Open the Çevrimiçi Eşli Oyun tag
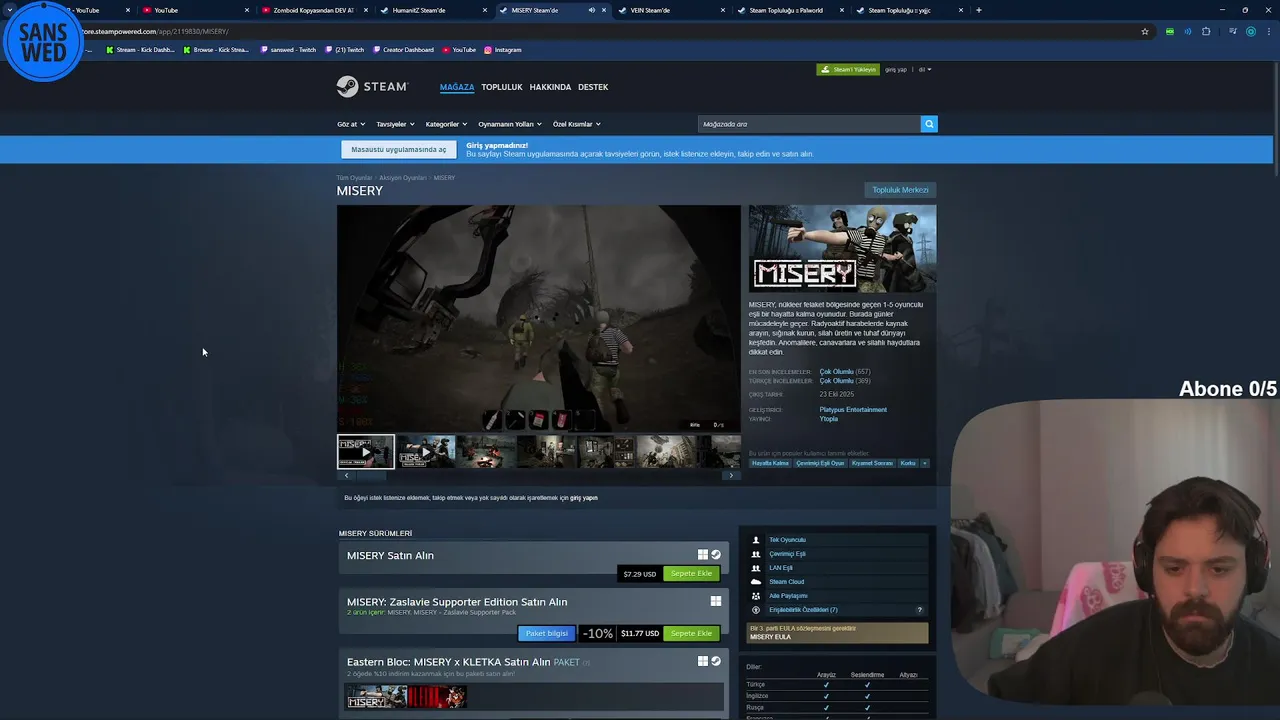This screenshot has height=720, width=1280. (x=820, y=463)
